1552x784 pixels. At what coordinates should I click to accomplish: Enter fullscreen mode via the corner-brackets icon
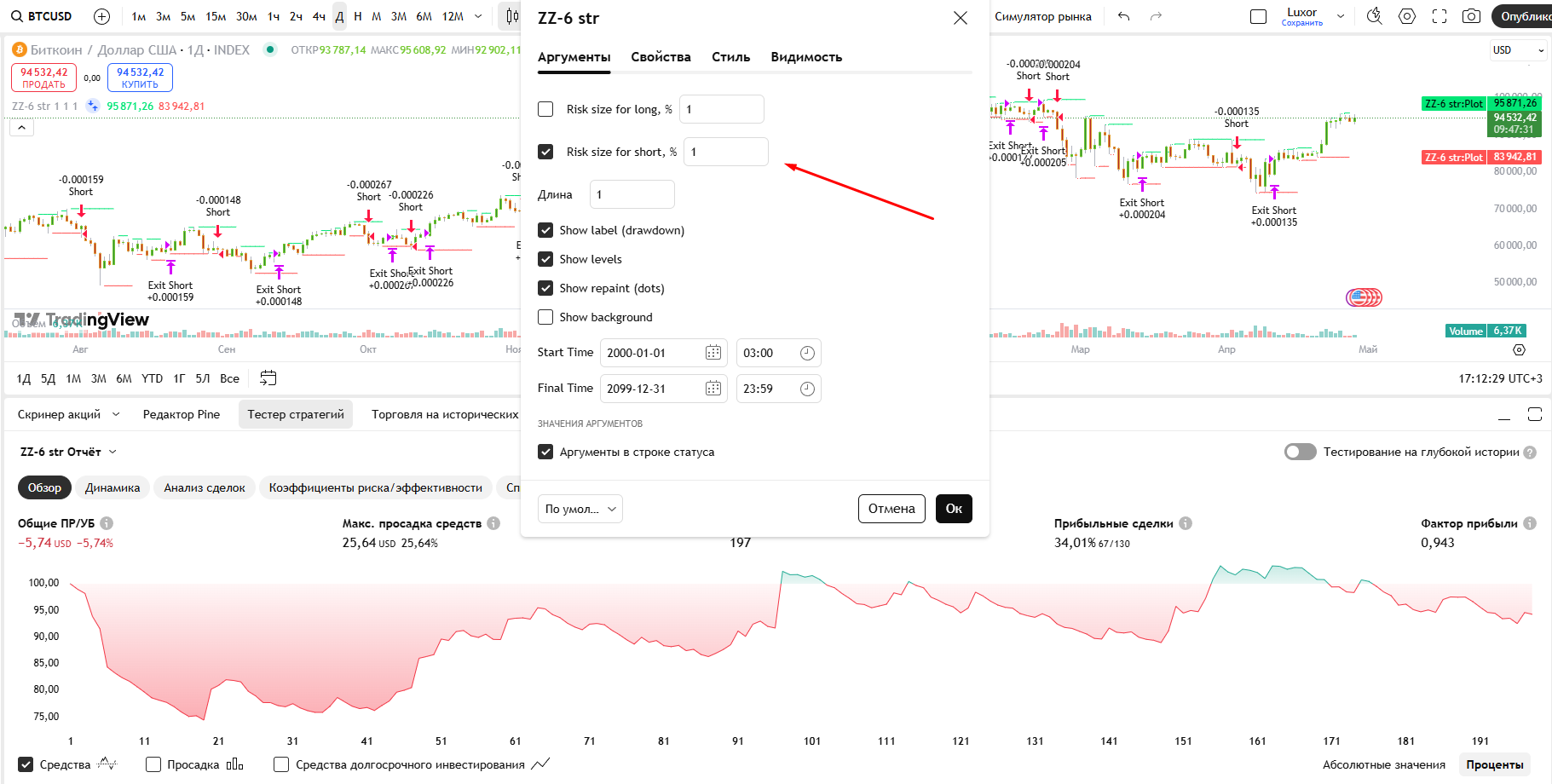click(1439, 16)
